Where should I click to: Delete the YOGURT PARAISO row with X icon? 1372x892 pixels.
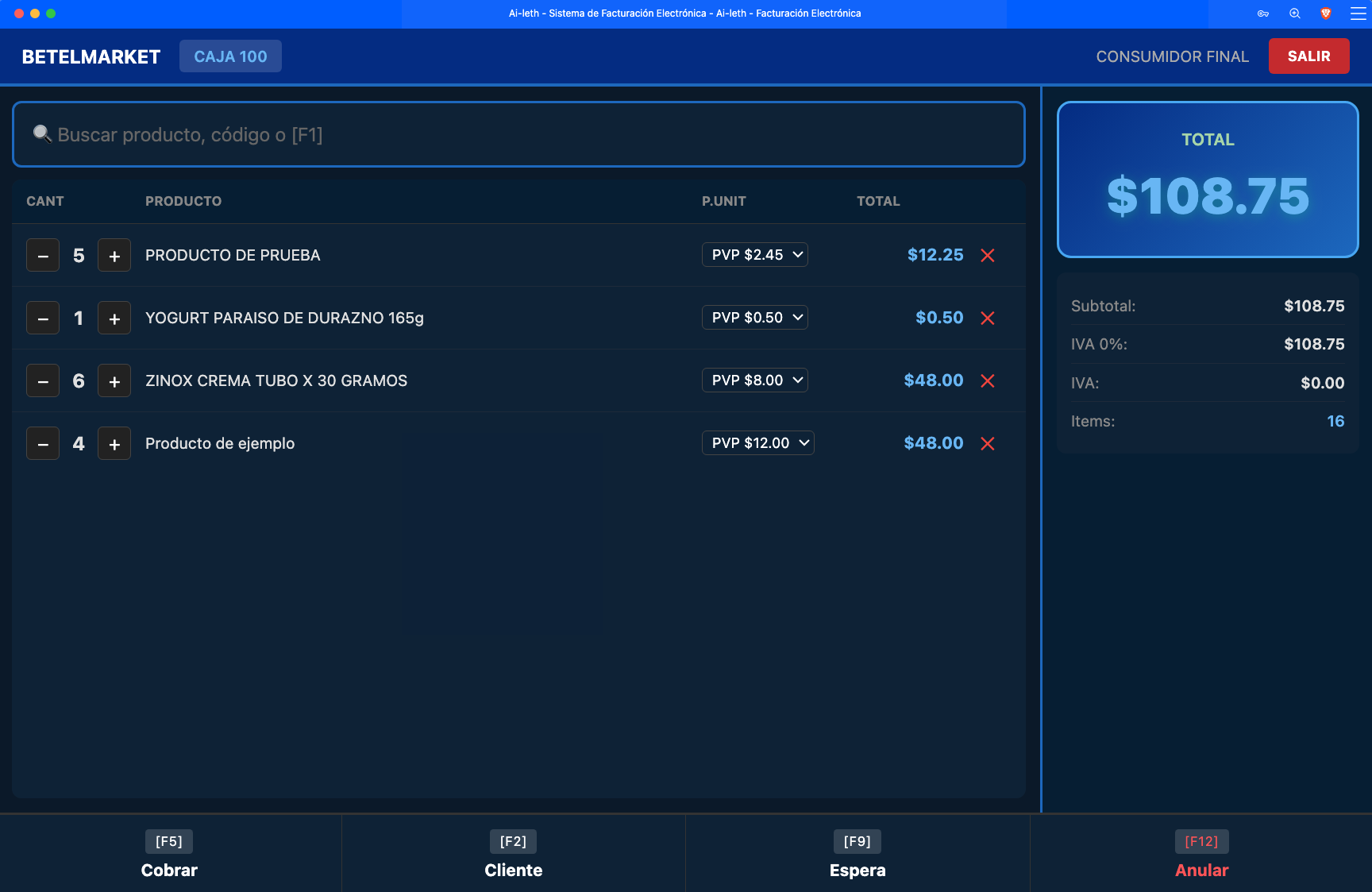988,319
